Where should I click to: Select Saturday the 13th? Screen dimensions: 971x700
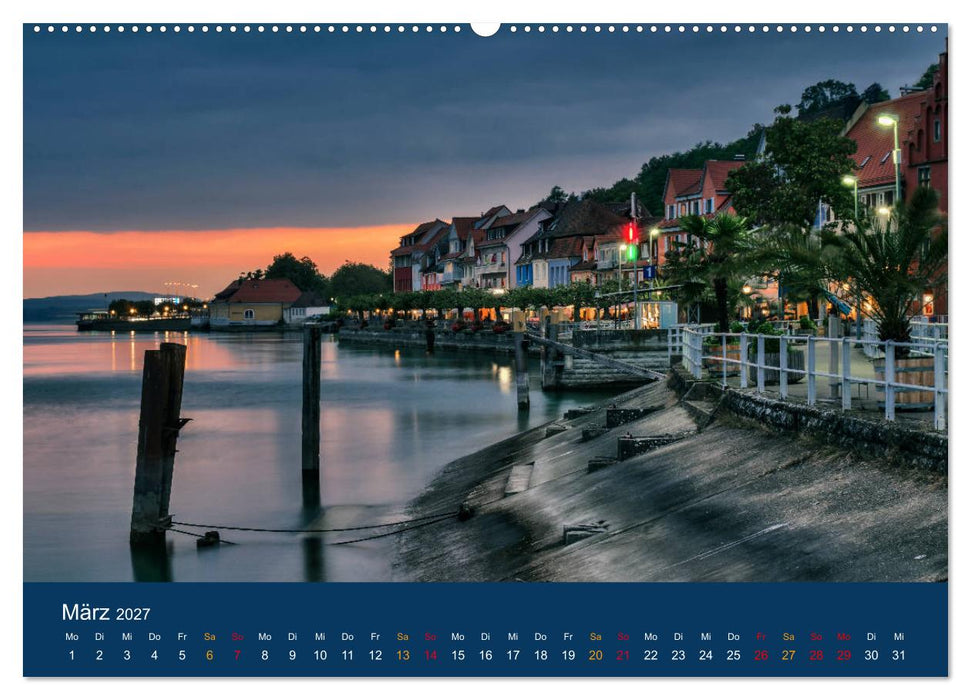403,655
